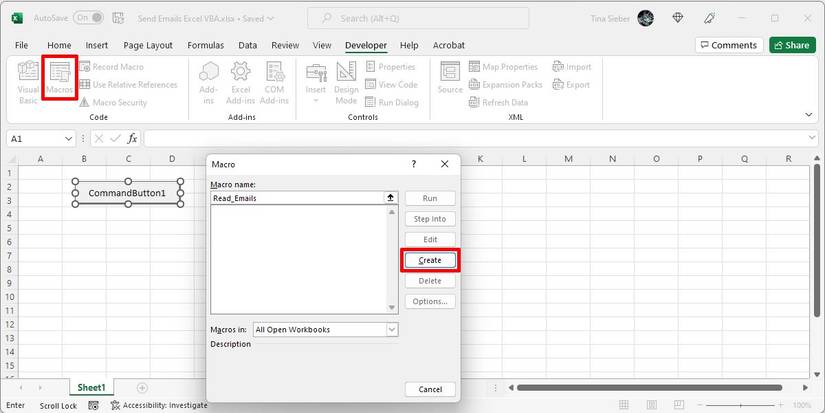Click the XML Export button

[x=571, y=85]
